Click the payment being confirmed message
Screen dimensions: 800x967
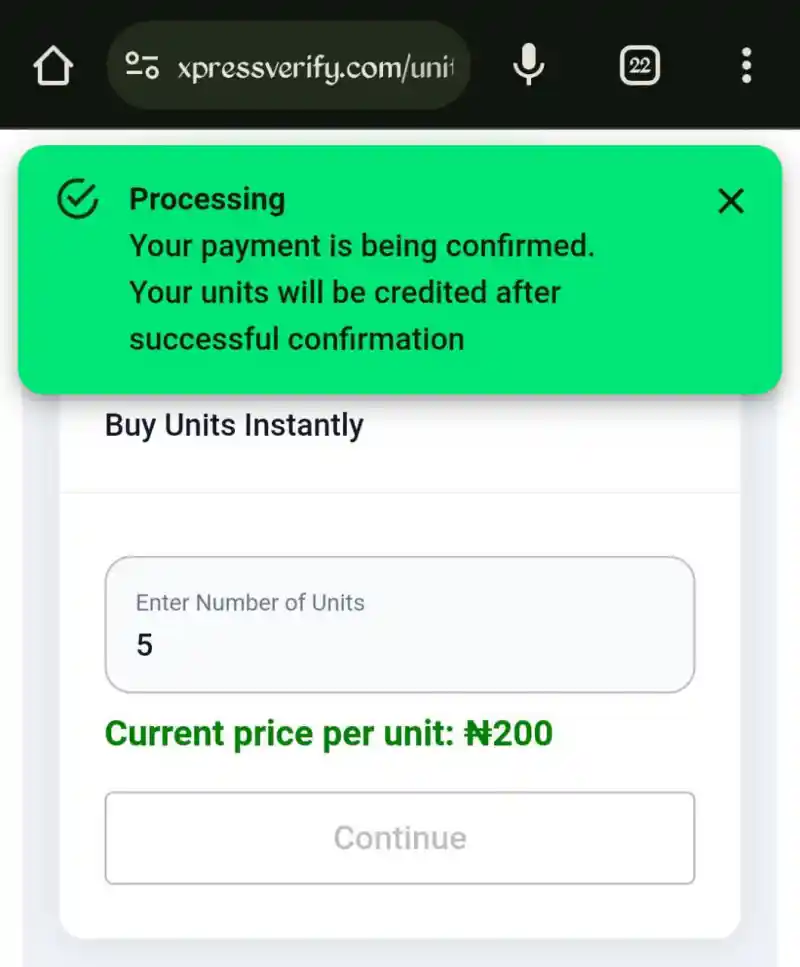(361, 246)
